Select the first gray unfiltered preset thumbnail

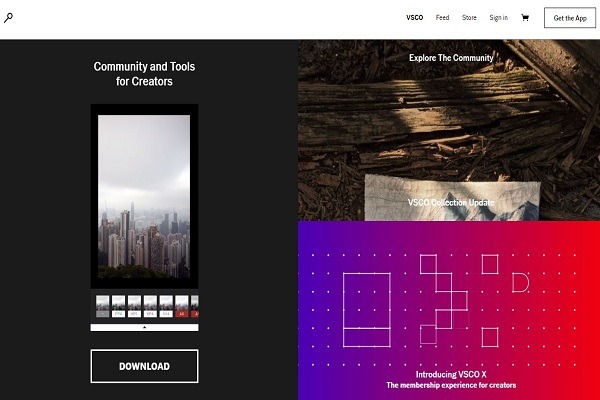pos(103,306)
